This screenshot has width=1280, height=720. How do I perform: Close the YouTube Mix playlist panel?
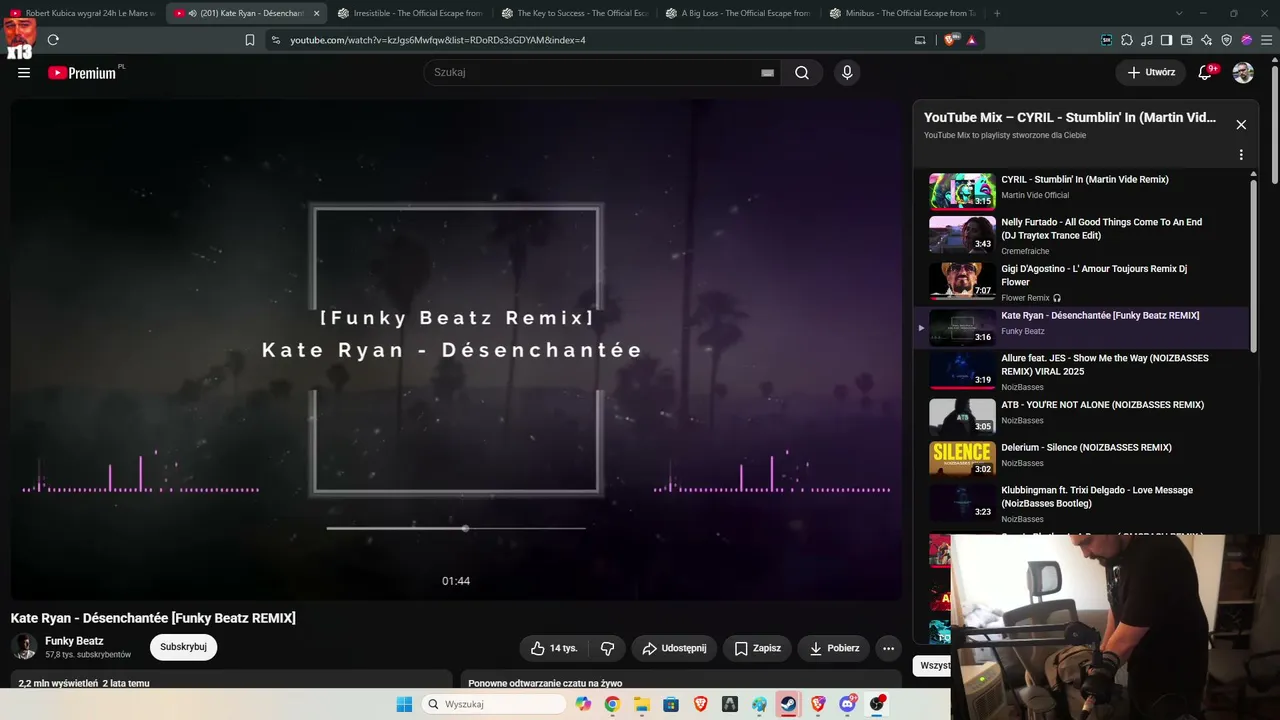[1241, 125]
